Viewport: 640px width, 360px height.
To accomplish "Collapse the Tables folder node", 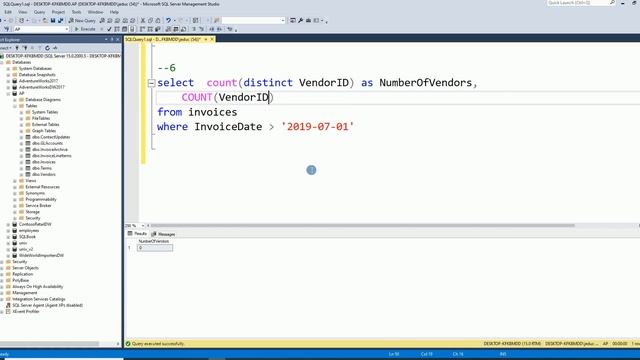I will coord(15,106).
